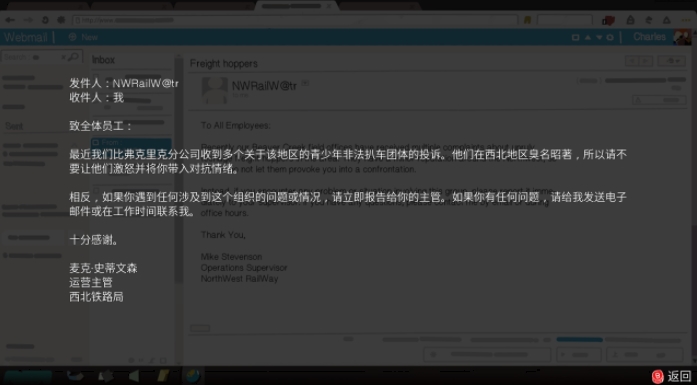Click the browser back arrow

tap(9, 20)
